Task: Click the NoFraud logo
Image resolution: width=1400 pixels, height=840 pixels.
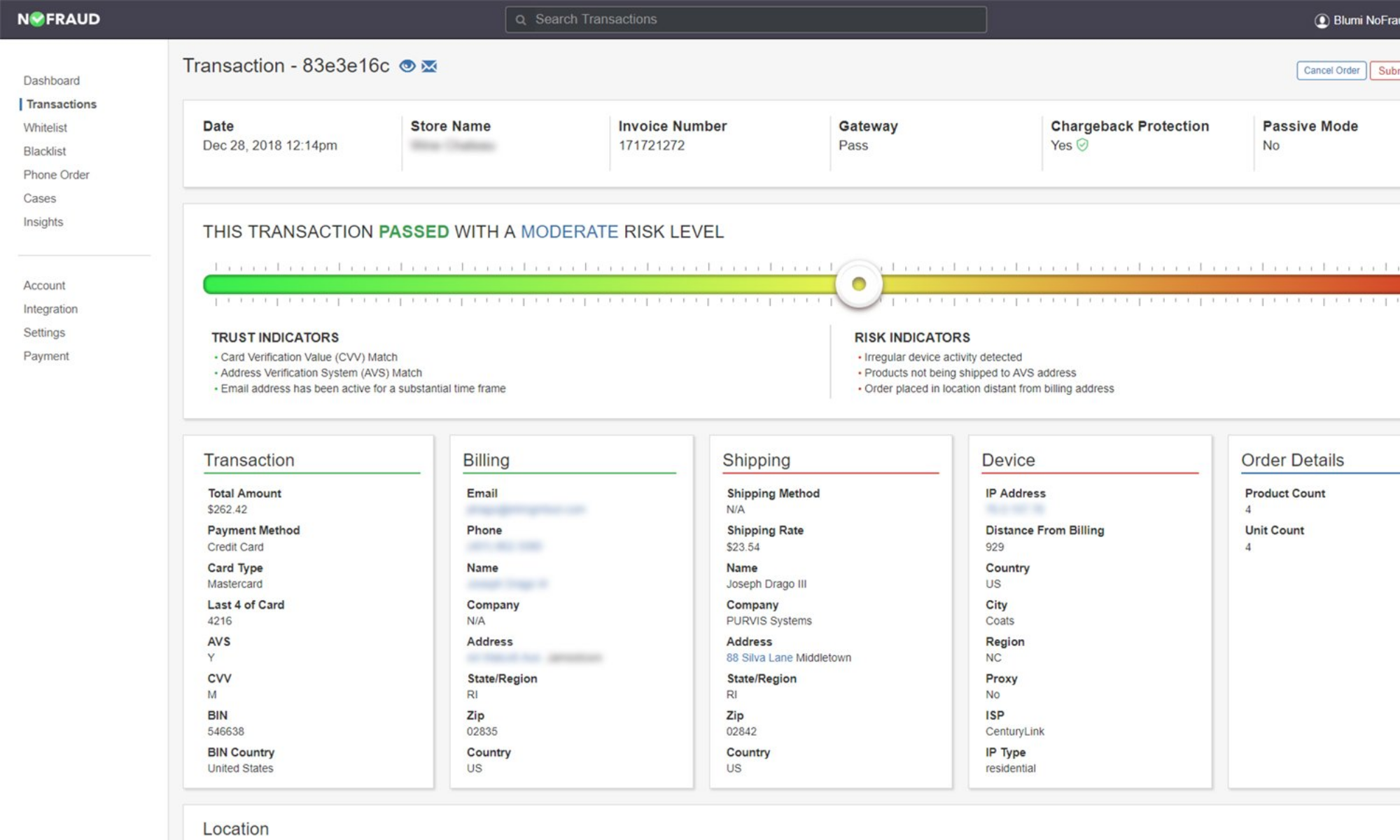Action: (x=59, y=19)
